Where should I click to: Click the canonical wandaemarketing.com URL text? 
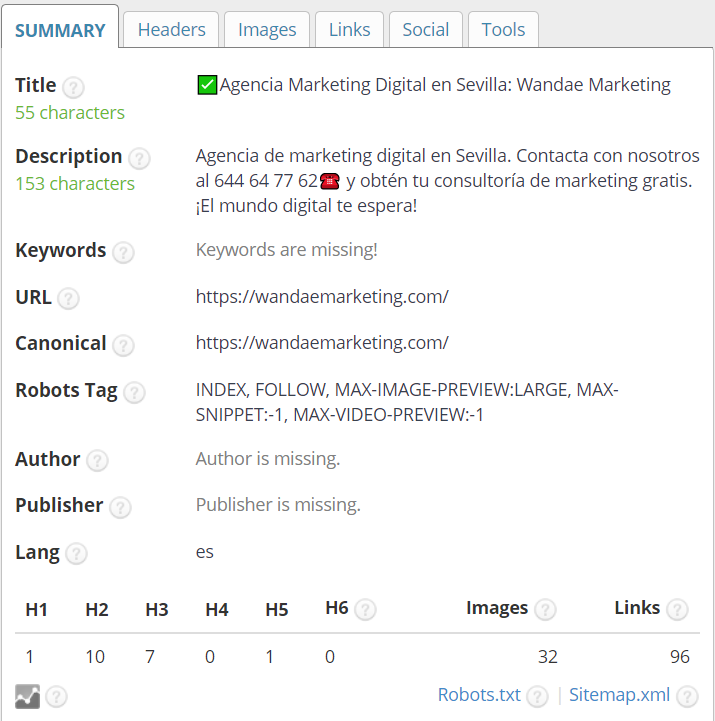pyautogui.click(x=322, y=343)
